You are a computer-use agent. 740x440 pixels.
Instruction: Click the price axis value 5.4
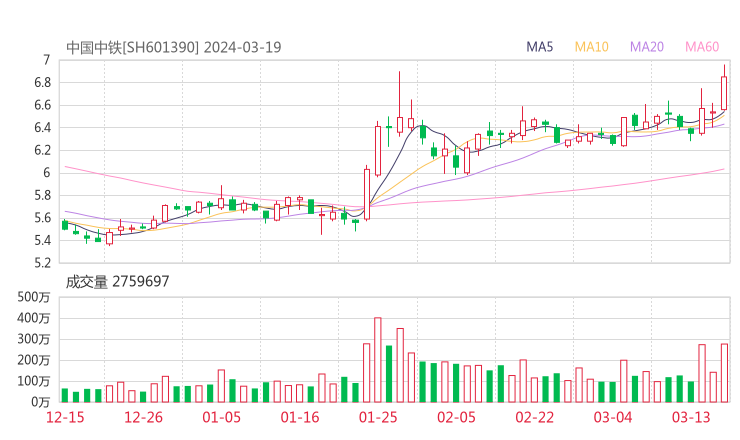pos(42,240)
